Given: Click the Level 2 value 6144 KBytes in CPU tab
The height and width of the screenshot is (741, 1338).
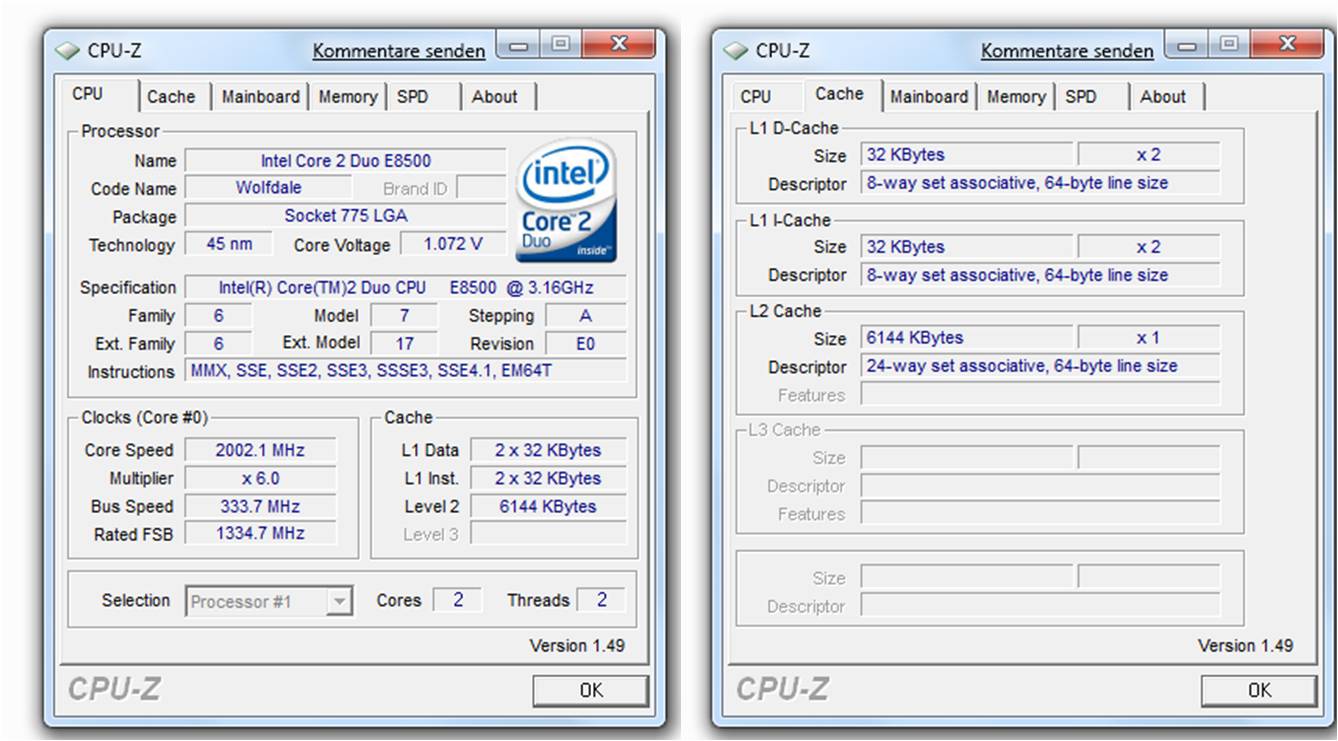Looking at the screenshot, I should point(548,506).
